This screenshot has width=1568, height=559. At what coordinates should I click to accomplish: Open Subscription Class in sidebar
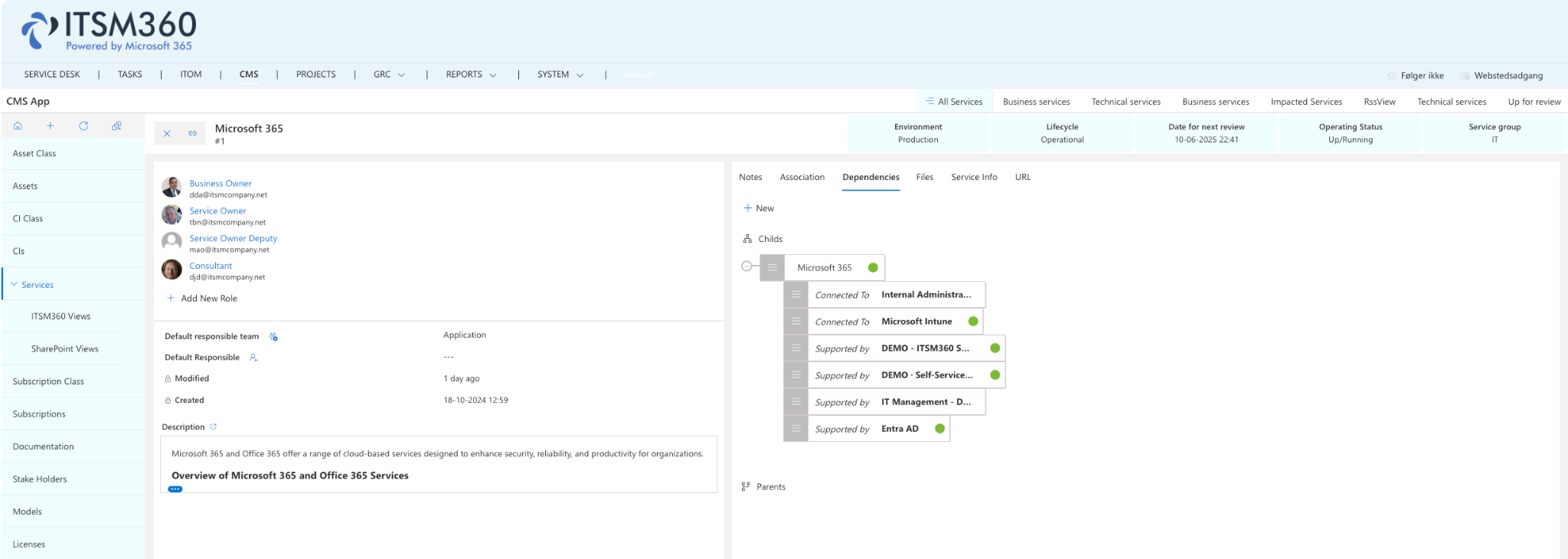pyautogui.click(x=73, y=381)
